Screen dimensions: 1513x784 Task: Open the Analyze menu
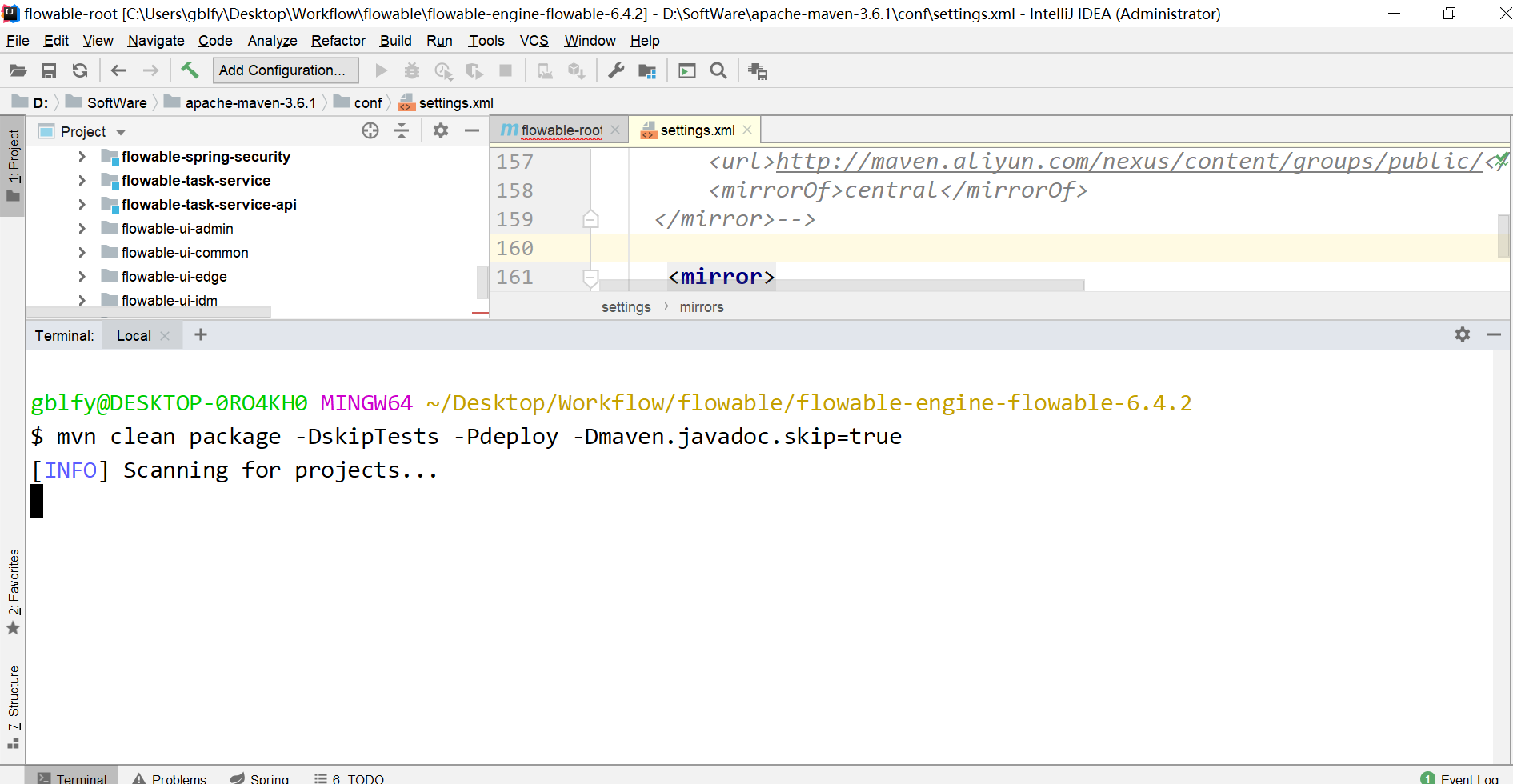272,41
